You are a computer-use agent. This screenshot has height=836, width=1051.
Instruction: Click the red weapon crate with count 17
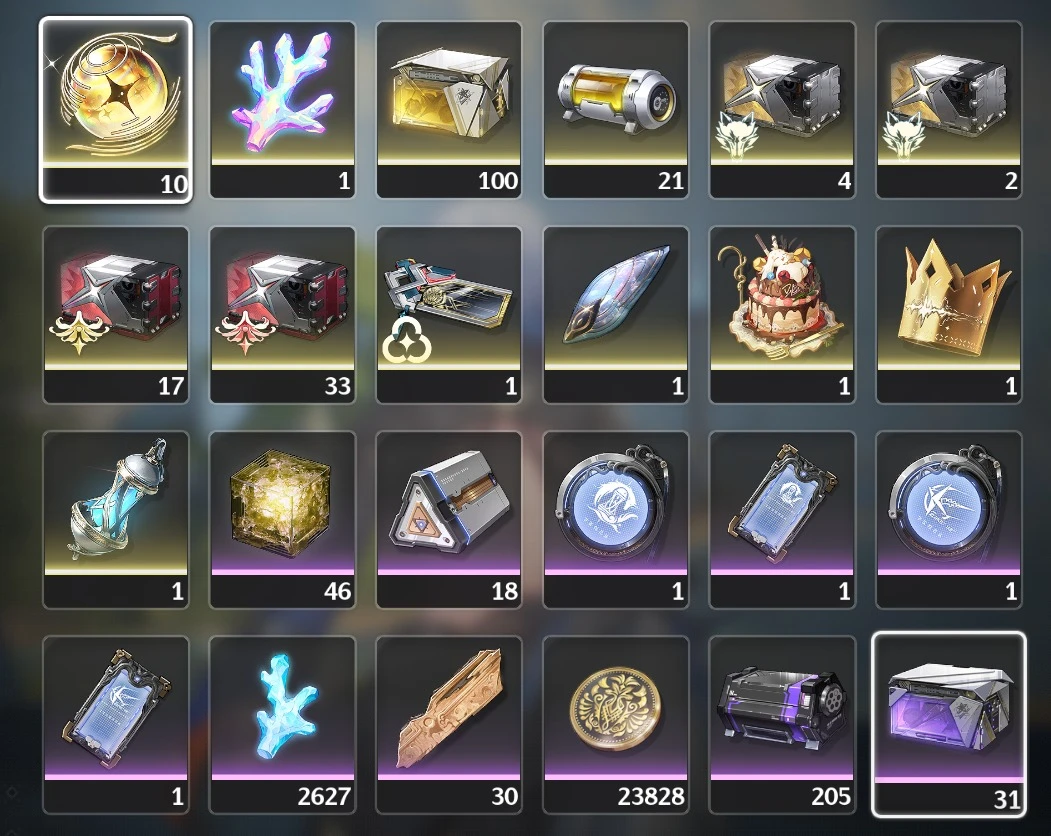(116, 315)
